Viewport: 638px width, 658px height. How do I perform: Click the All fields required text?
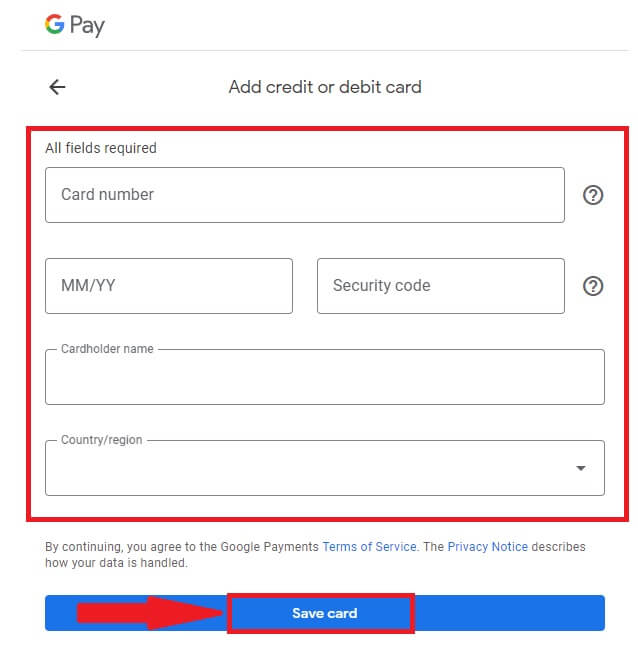pos(101,148)
